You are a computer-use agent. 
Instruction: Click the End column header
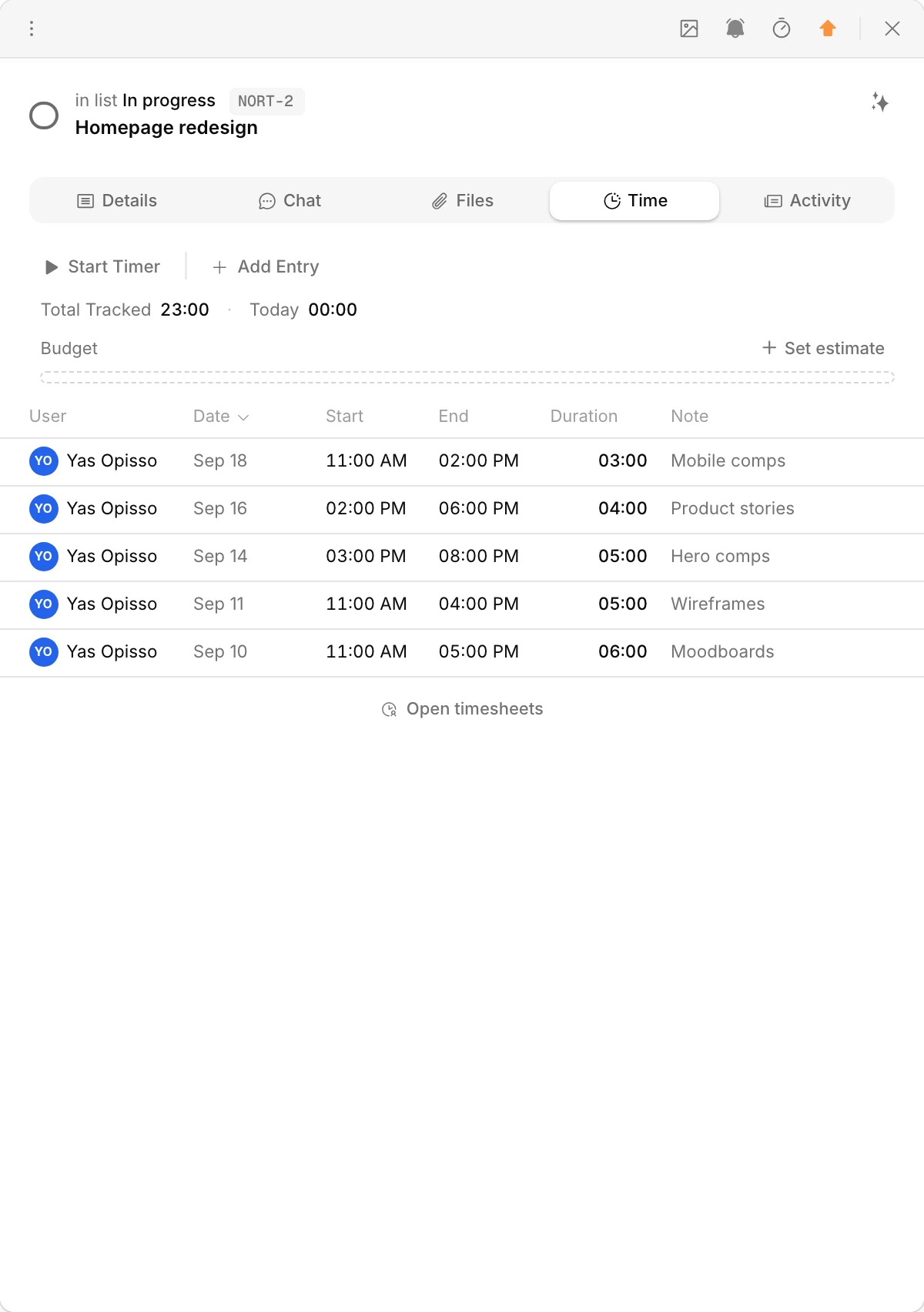(x=454, y=416)
